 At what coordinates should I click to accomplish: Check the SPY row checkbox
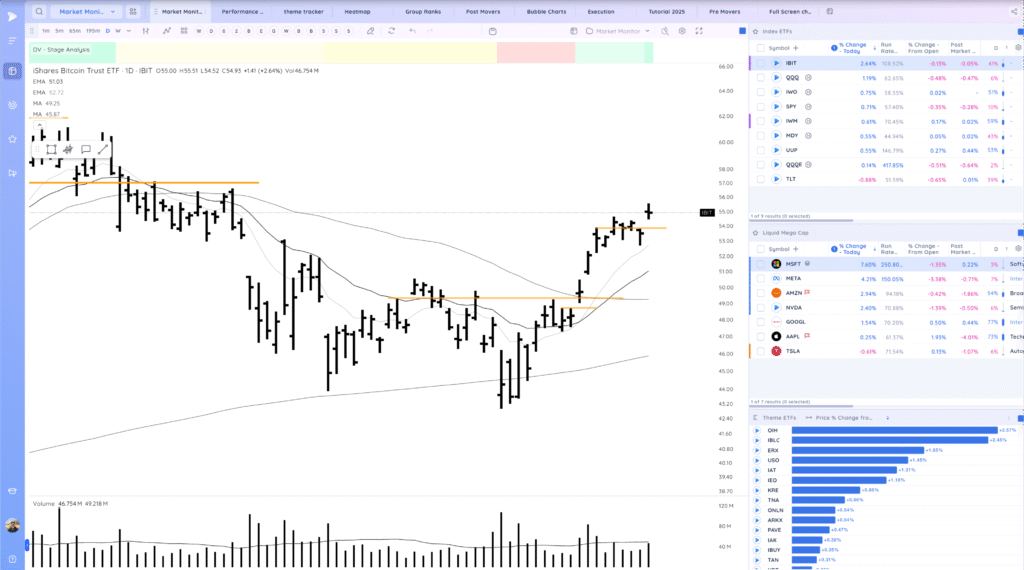tap(761, 106)
